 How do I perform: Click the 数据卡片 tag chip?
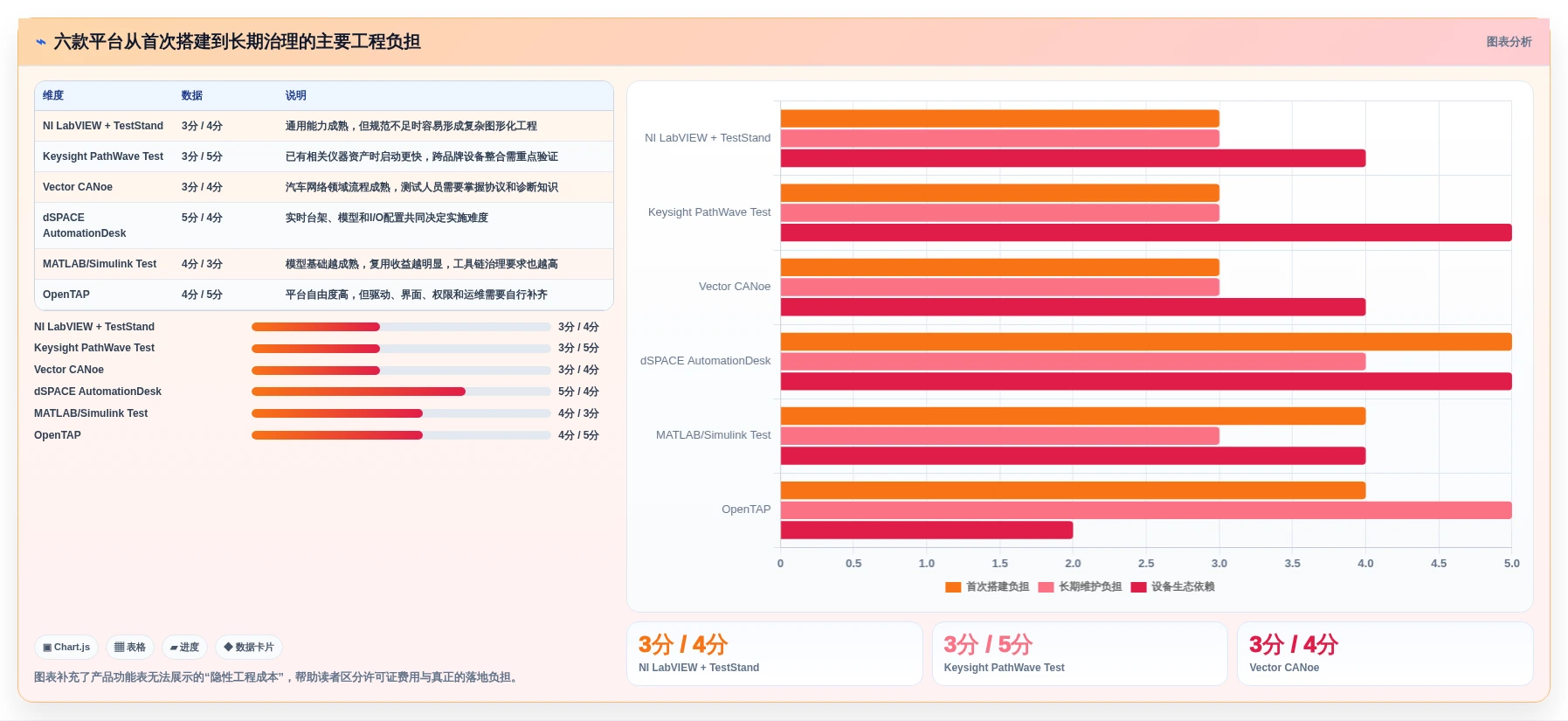(249, 648)
